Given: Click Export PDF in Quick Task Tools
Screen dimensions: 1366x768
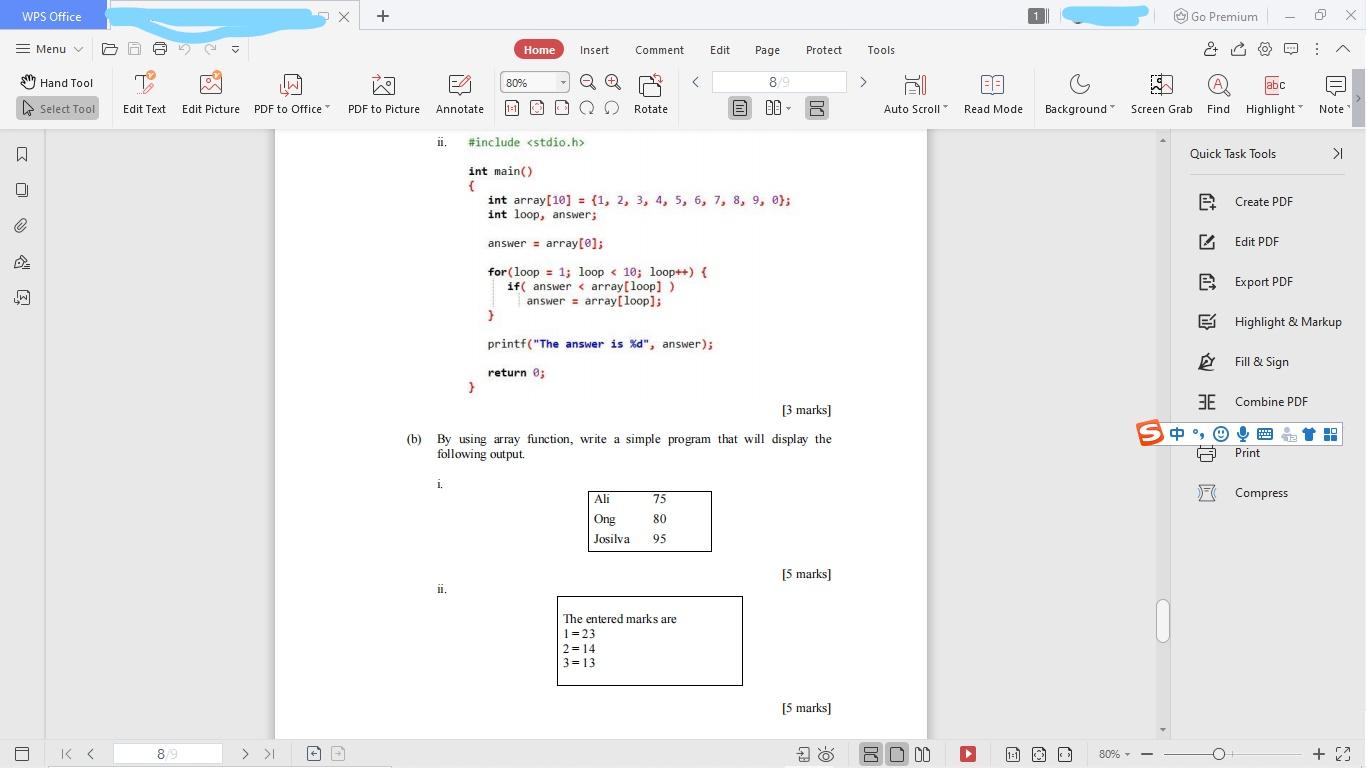Looking at the screenshot, I should pyautogui.click(x=1246, y=282).
